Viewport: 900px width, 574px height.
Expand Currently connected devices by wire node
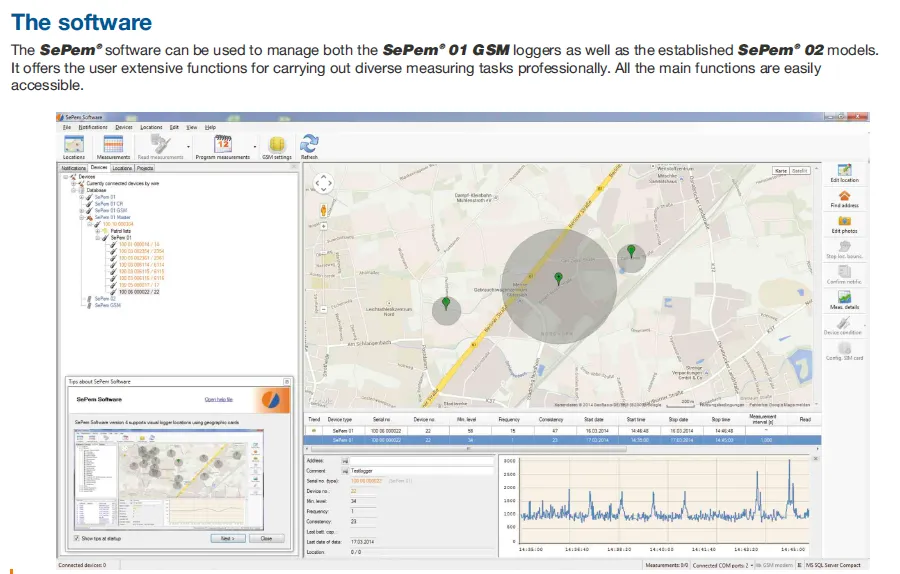tap(73, 184)
